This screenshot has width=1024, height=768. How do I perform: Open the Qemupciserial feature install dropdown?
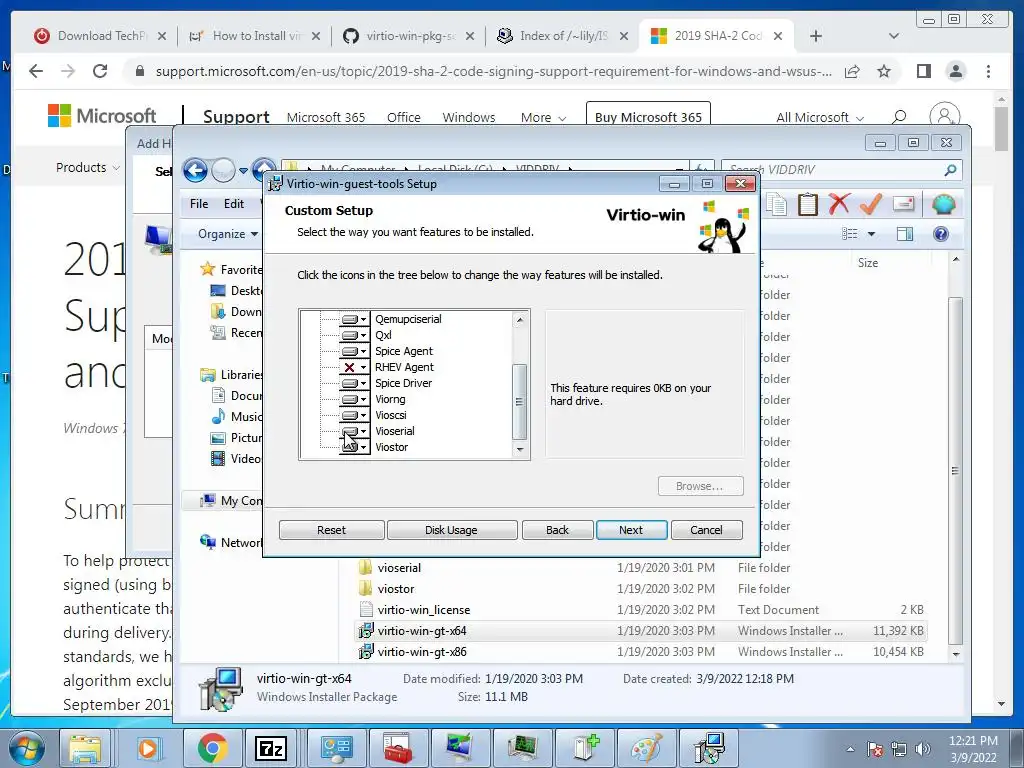tap(355, 319)
